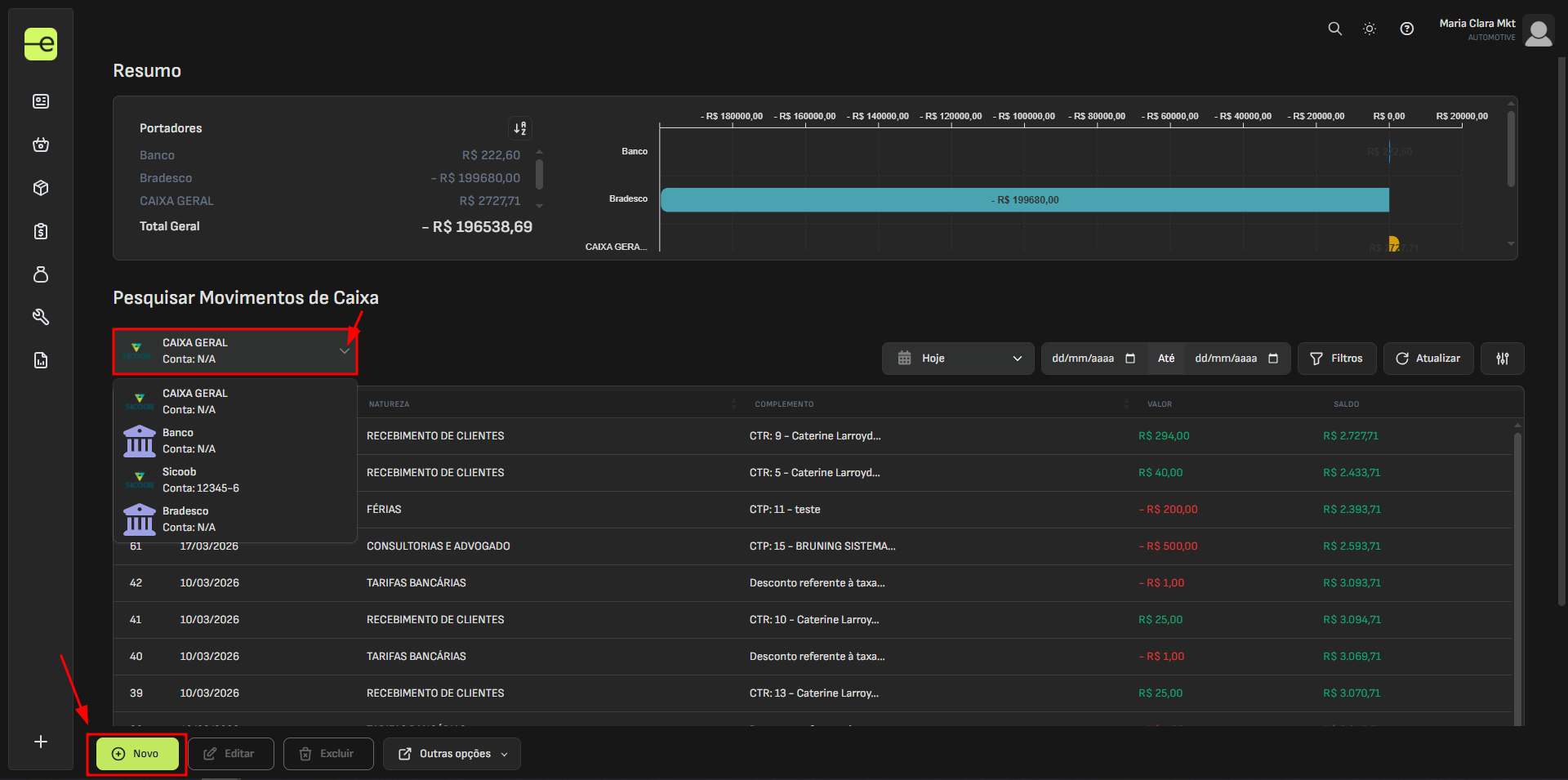Click the search magnifier icon in header
Viewport: 1568px width, 780px height.
1334,29
